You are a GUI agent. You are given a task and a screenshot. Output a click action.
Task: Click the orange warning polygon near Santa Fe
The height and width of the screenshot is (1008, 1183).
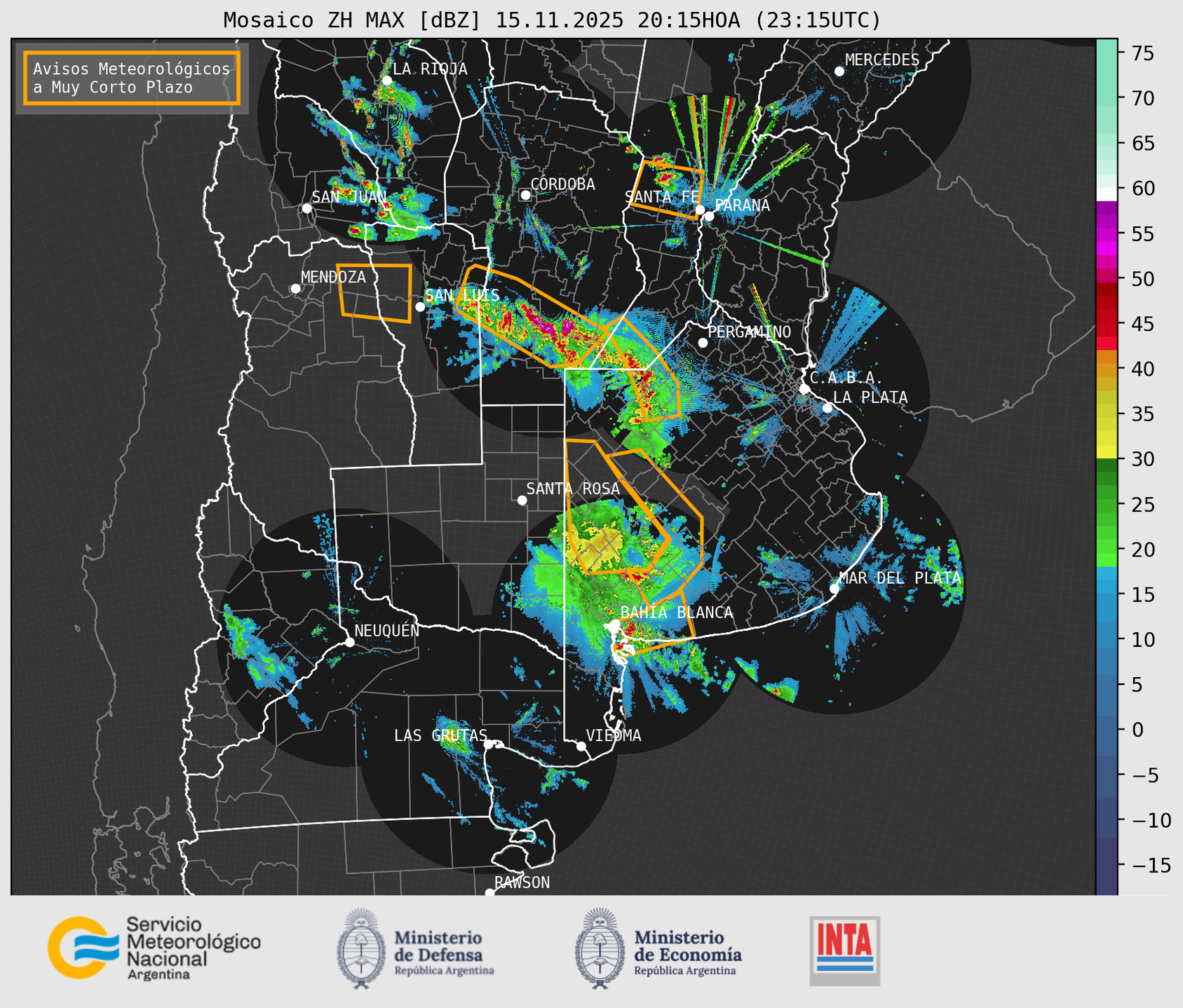click(x=666, y=189)
